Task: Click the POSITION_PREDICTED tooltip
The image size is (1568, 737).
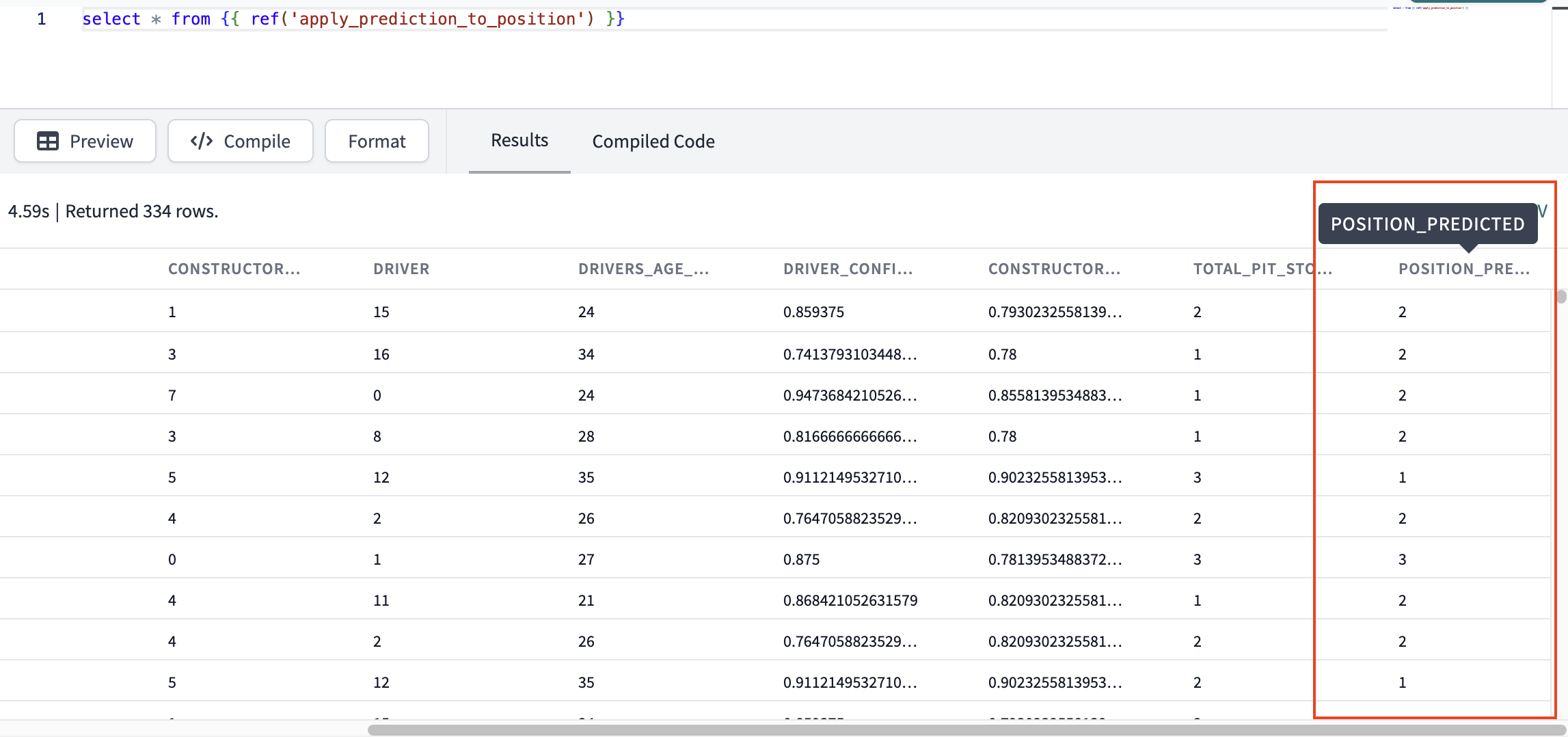Action: coord(1427,224)
